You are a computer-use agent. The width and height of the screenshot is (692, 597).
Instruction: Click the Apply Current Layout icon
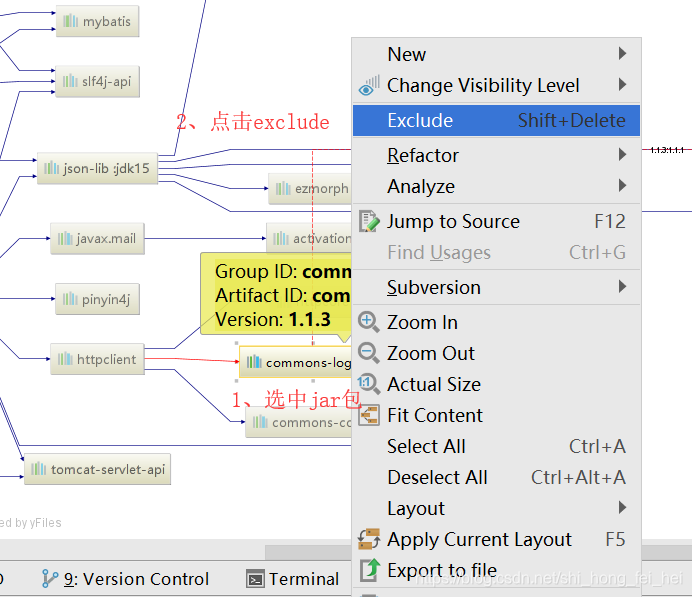369,539
